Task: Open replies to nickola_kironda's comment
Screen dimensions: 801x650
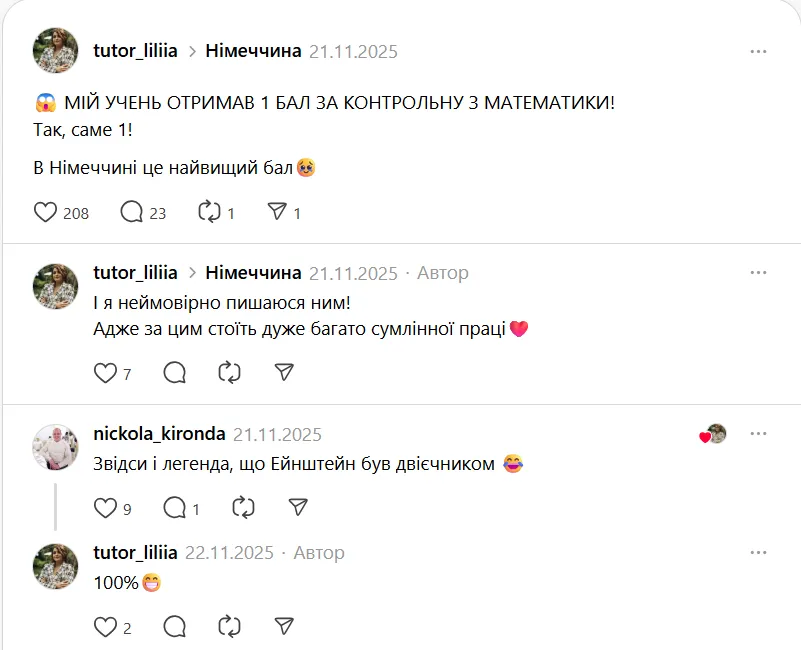Action: [174, 508]
